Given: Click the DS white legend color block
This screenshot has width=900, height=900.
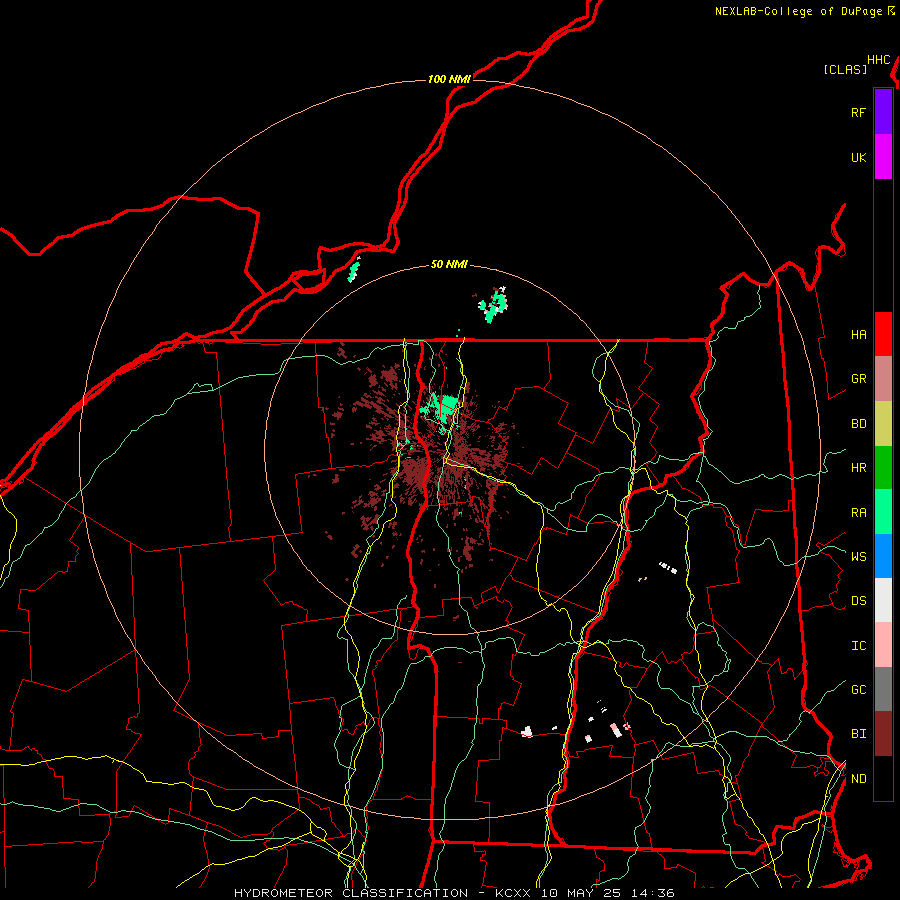Looking at the screenshot, I should click(883, 600).
